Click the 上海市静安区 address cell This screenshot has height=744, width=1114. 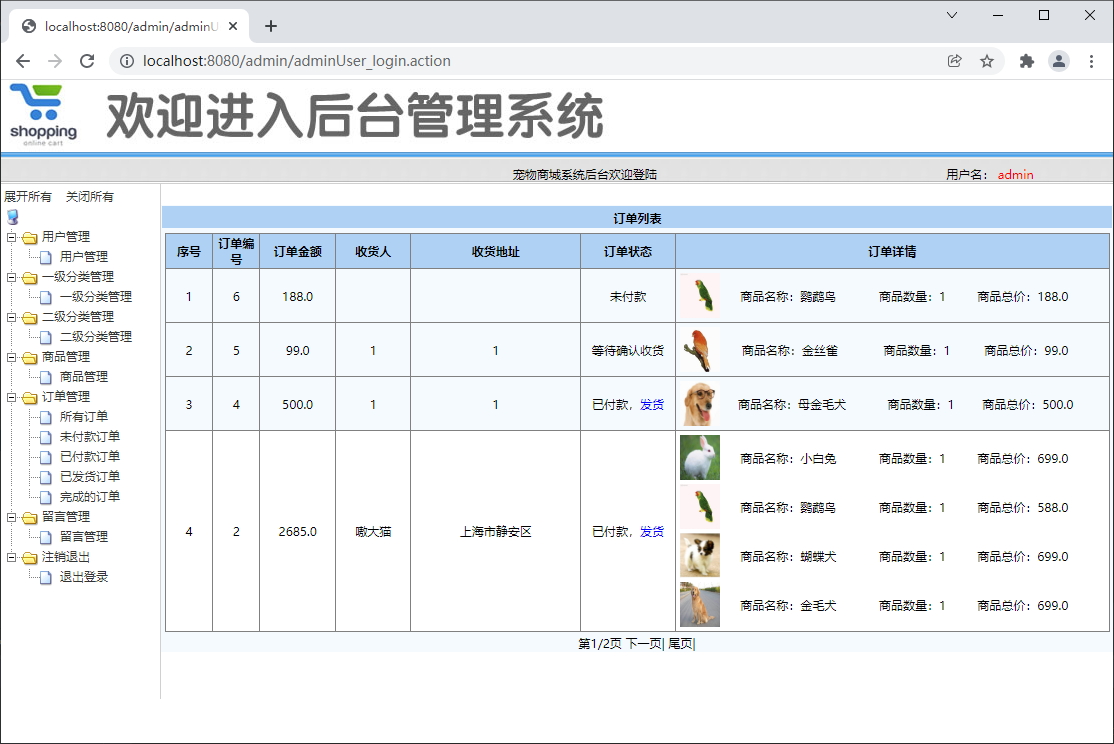[x=495, y=532]
